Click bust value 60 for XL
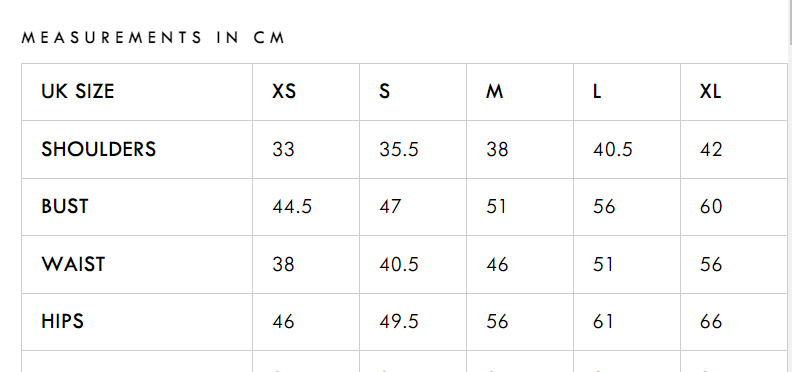This screenshot has height=372, width=792. [x=711, y=206]
